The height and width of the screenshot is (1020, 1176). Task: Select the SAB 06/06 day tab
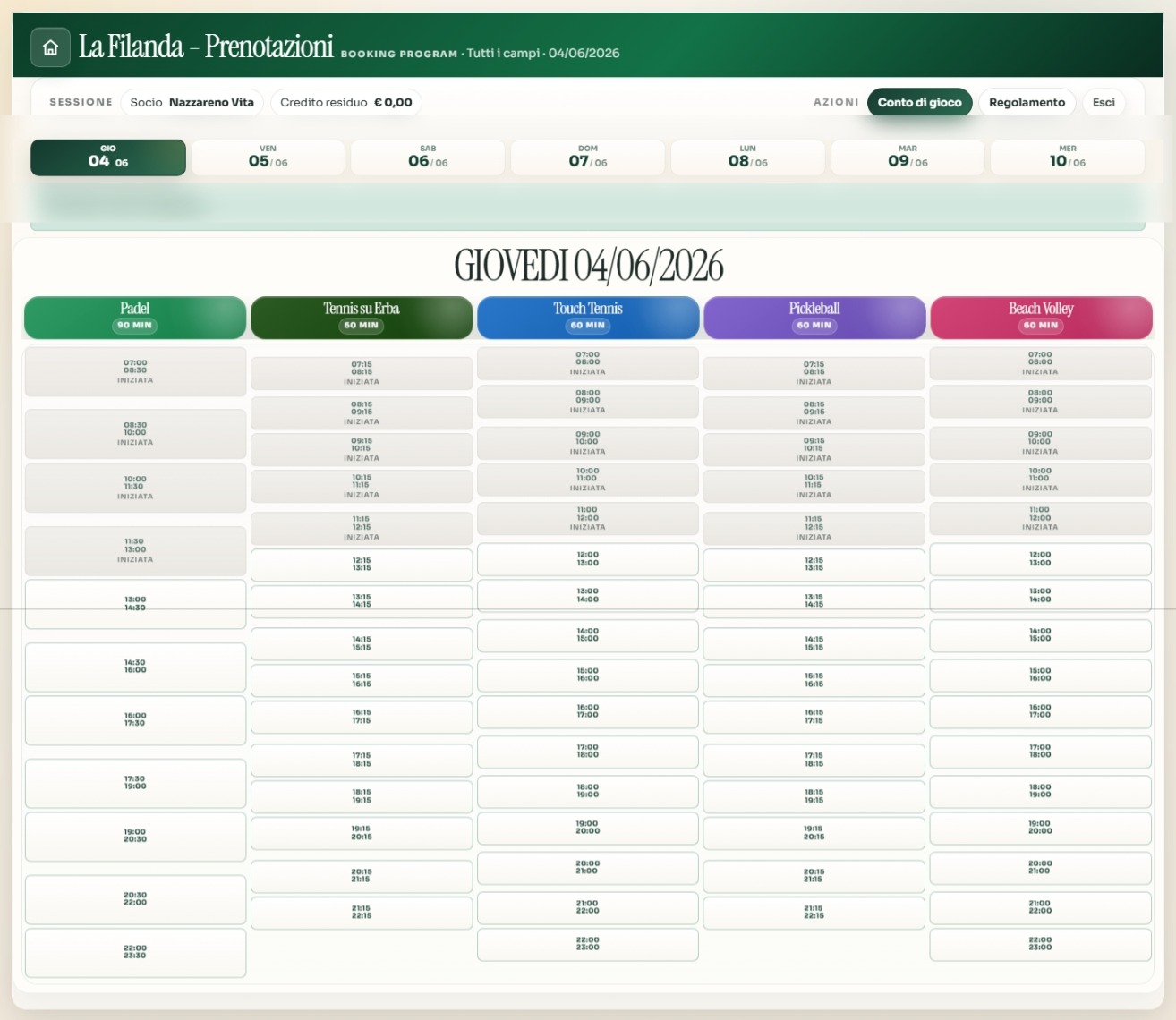[x=428, y=157]
